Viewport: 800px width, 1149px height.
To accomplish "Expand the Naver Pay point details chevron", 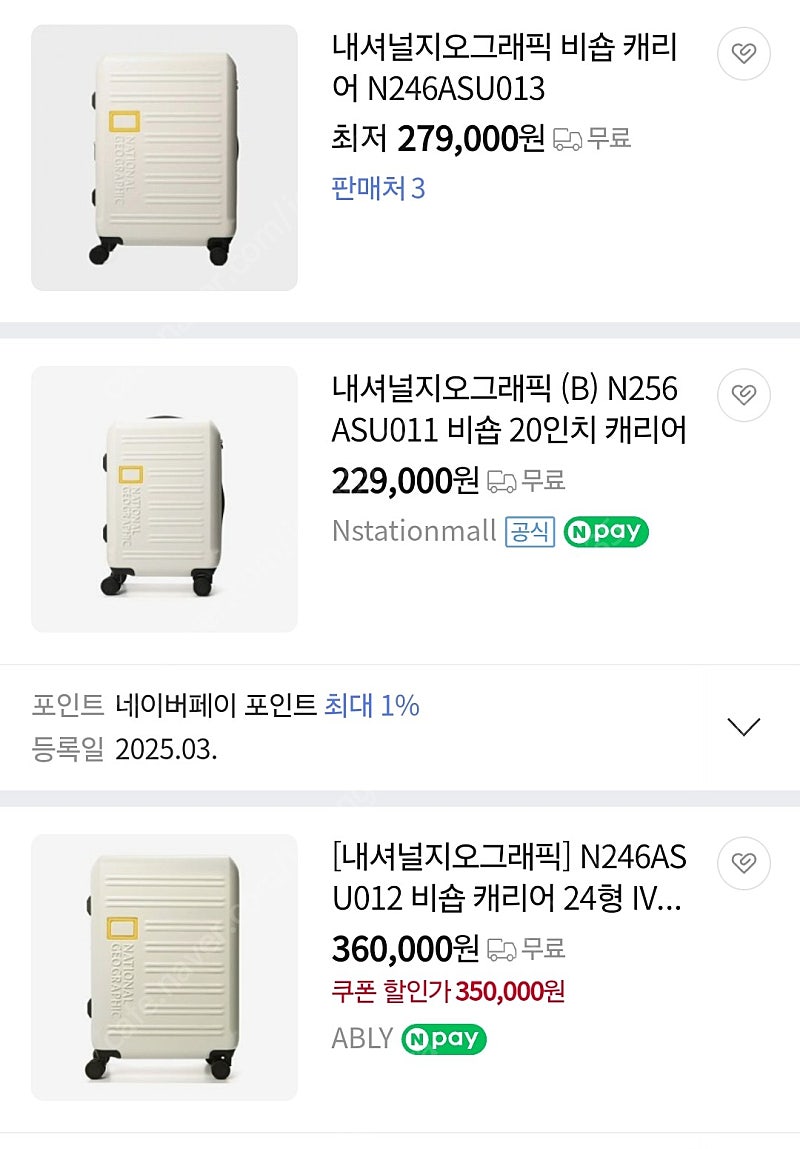I will pos(744,727).
